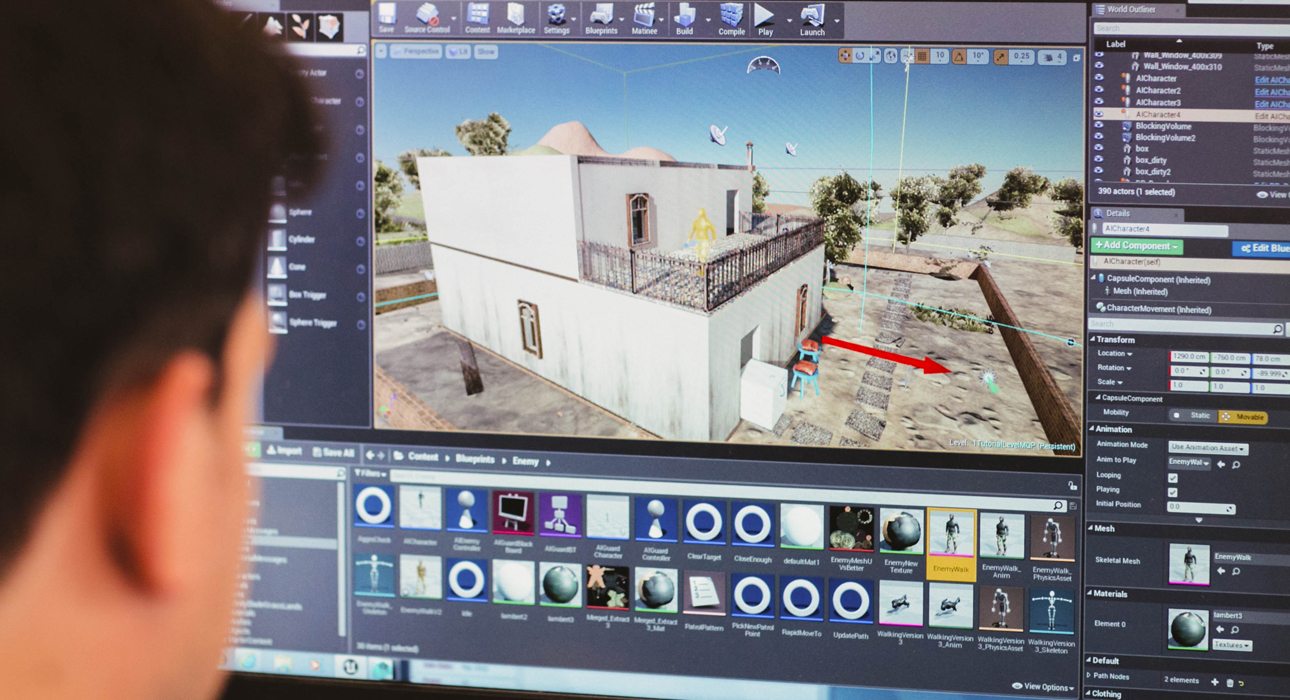The width and height of the screenshot is (1290, 700).
Task: Open grid snap size 10 dropdown
Action: pyautogui.click(x=939, y=57)
